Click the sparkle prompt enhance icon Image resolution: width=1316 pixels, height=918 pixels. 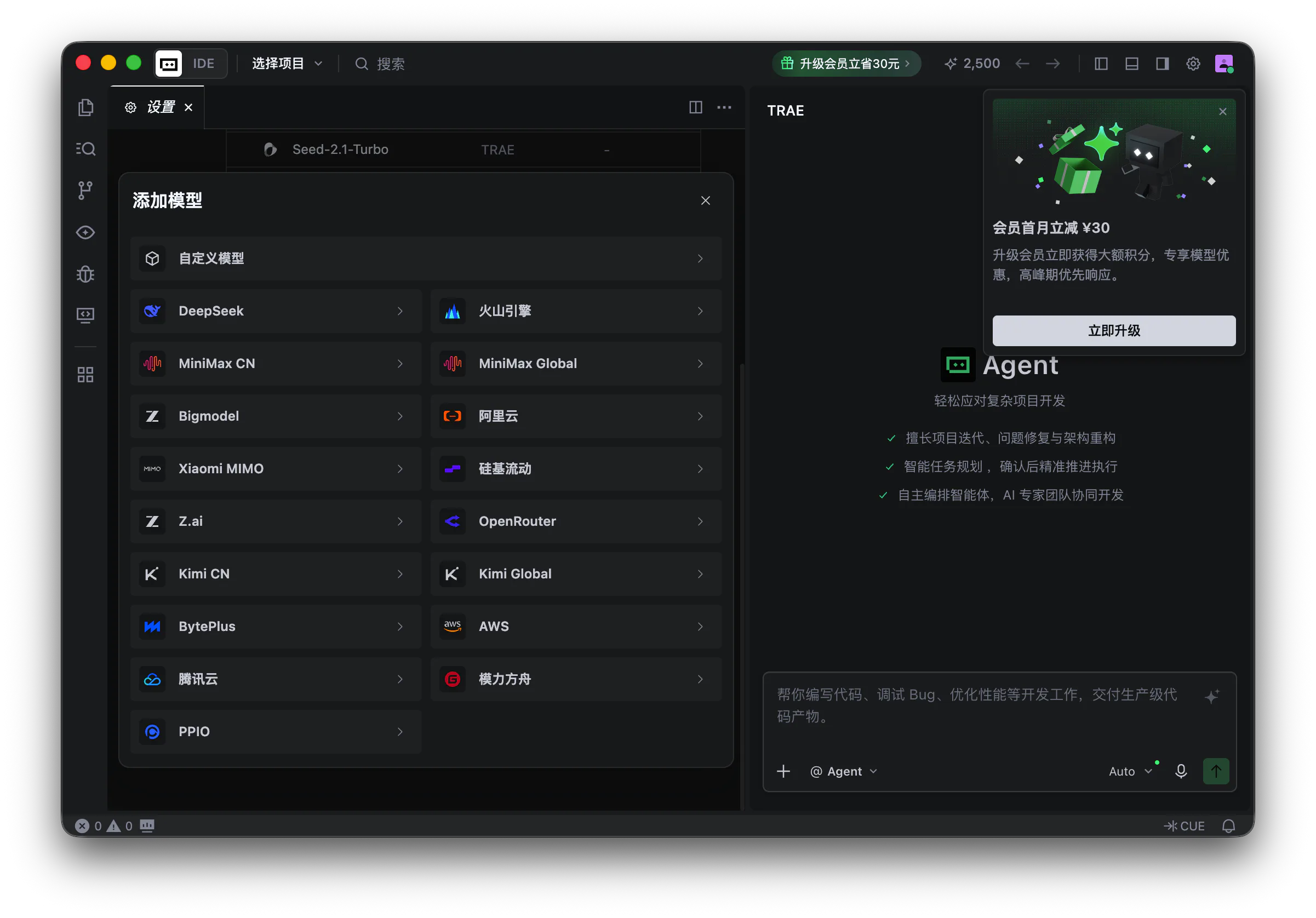(1211, 696)
